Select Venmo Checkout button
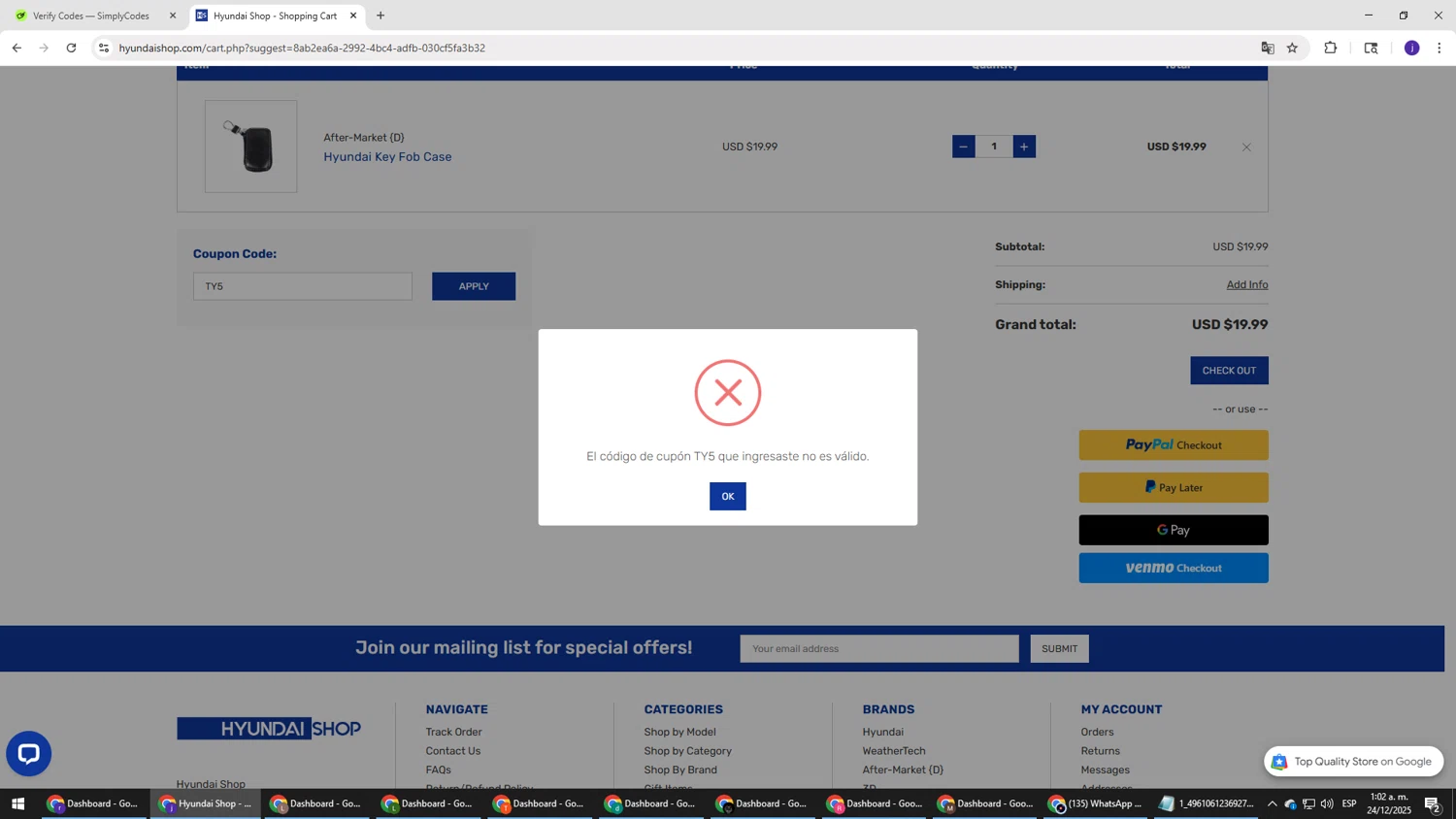This screenshot has width=1456, height=819. click(x=1174, y=568)
